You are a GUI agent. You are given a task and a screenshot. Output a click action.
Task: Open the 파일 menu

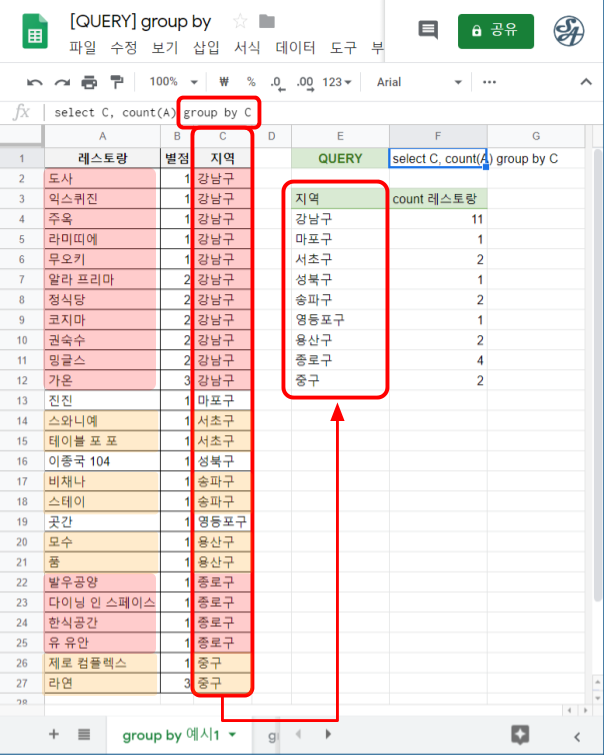point(82,47)
